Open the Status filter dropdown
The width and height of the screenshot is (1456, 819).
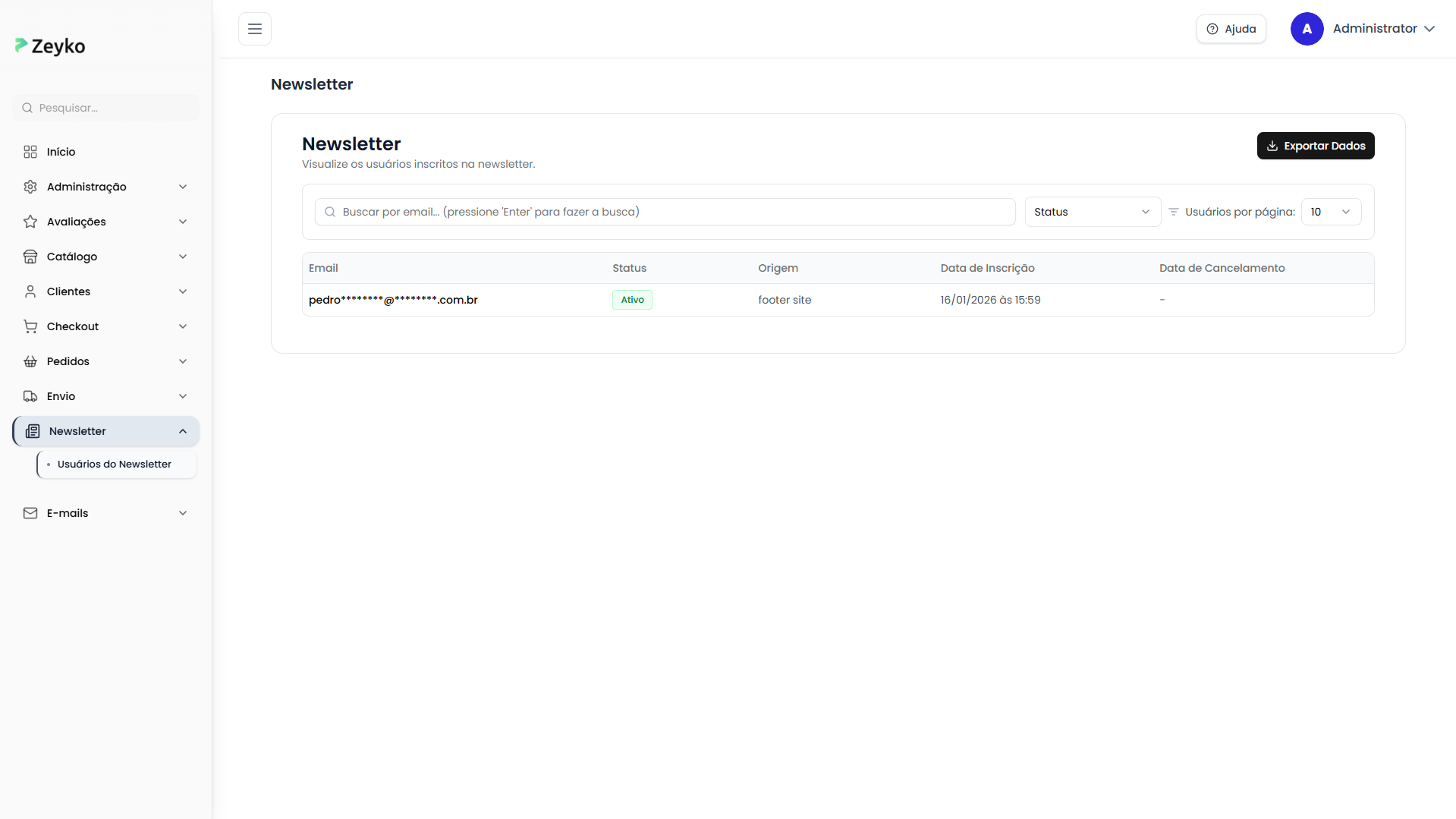click(x=1092, y=212)
